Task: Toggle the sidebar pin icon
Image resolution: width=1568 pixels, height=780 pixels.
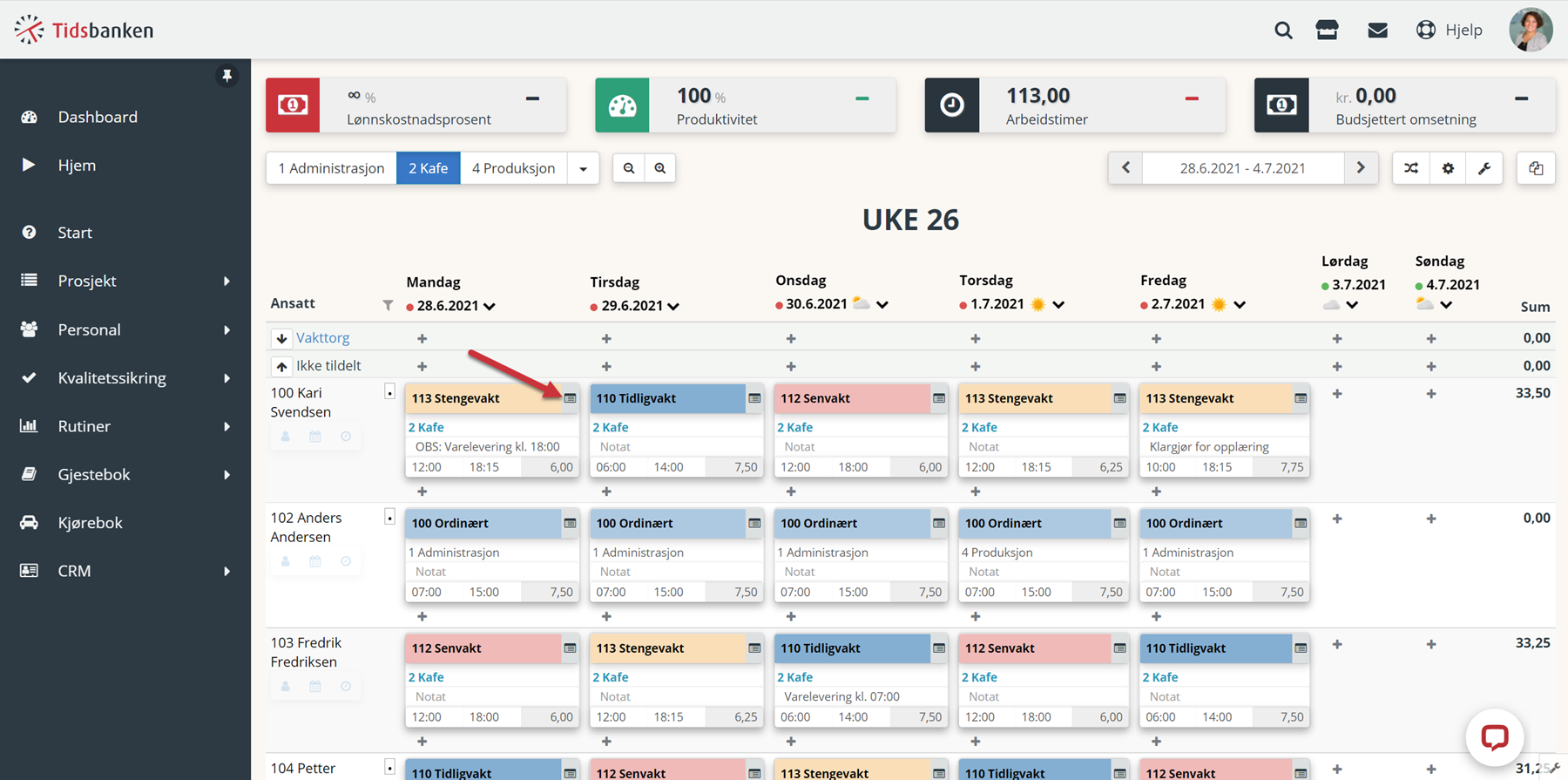Action: [x=226, y=77]
